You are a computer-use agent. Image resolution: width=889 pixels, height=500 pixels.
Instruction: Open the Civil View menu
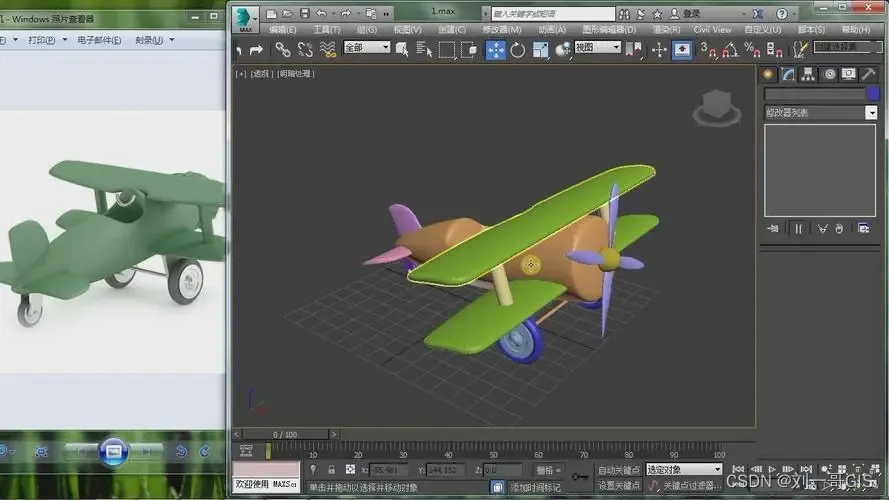712,30
